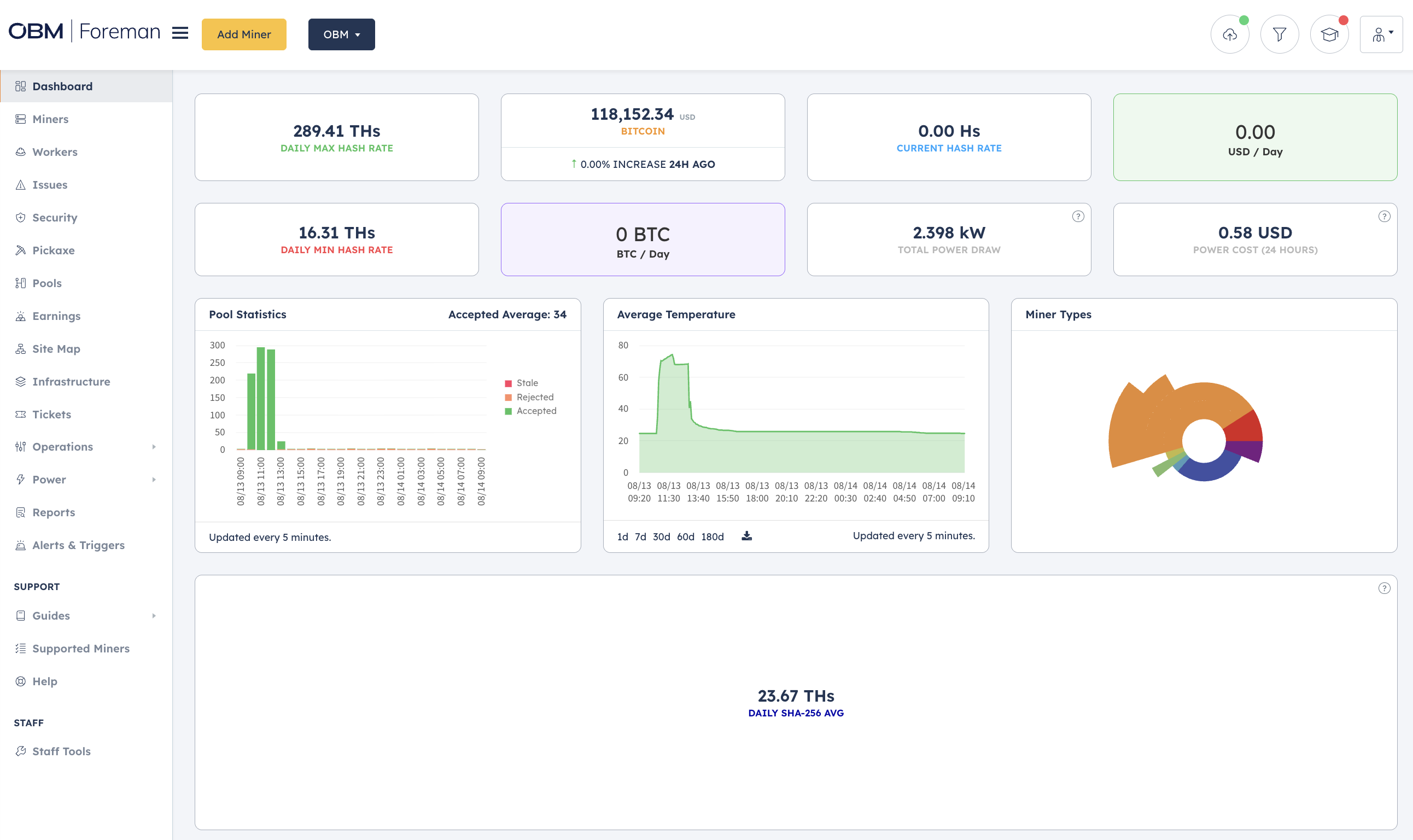Click the Tickets sidebar icon
Screen dimensions: 1413x840
pyautogui.click(x=20, y=415)
